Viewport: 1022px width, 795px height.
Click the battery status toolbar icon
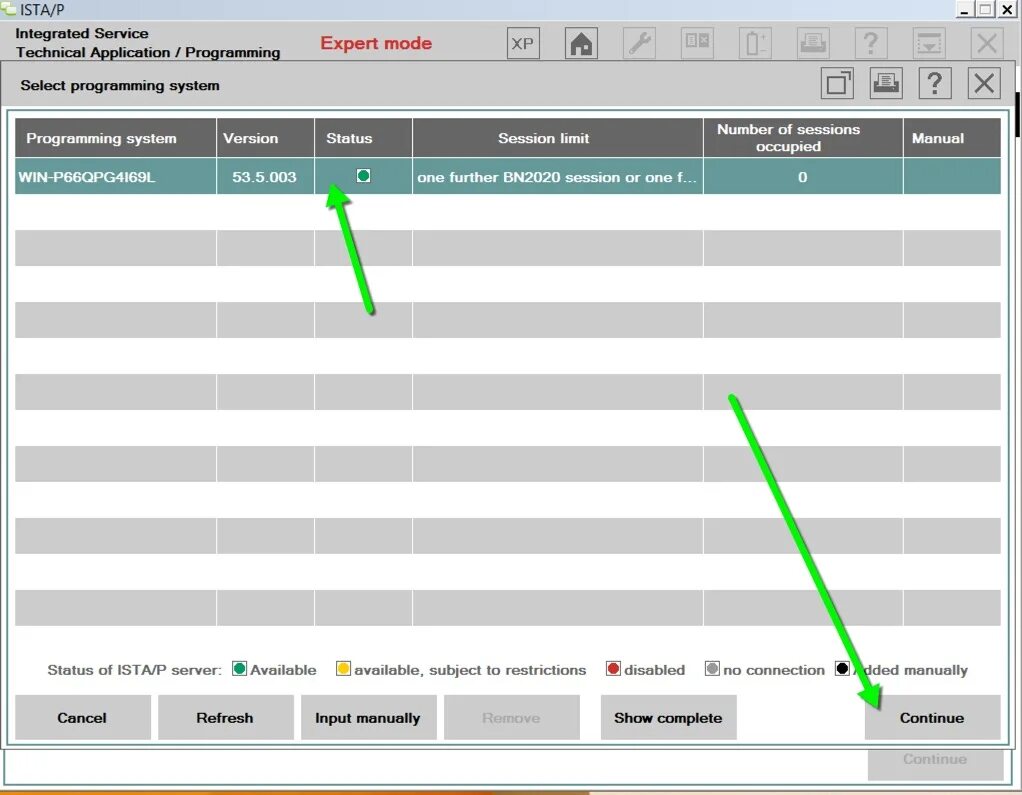tap(755, 44)
